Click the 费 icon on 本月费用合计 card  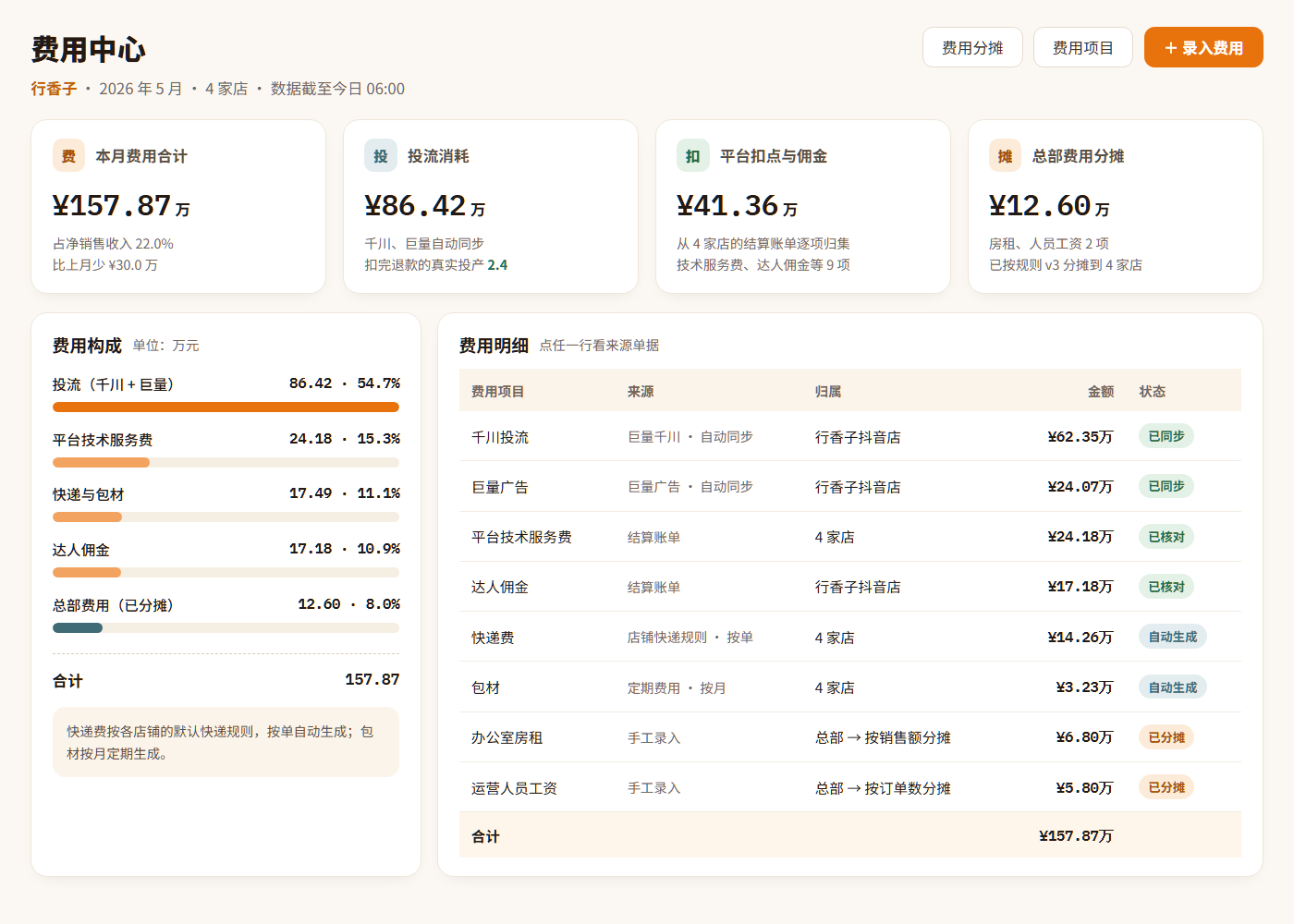point(68,155)
